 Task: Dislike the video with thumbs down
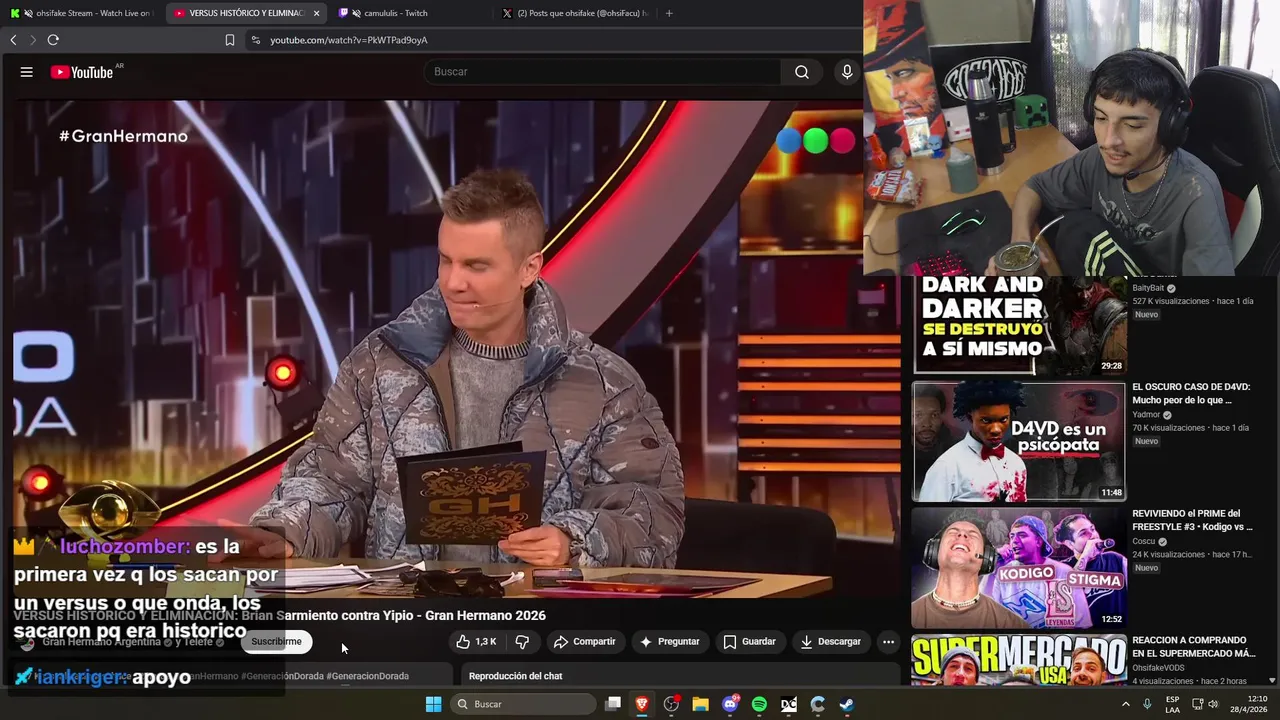click(522, 642)
